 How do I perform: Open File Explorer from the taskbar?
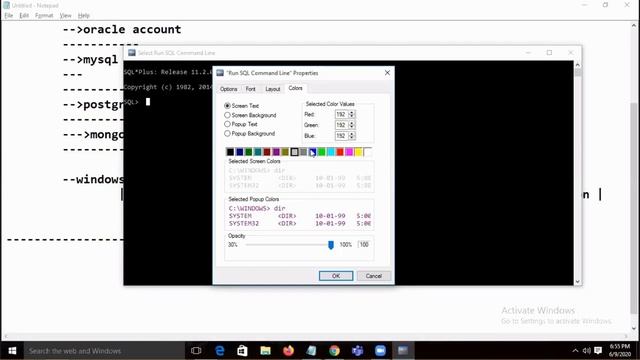coord(265,351)
